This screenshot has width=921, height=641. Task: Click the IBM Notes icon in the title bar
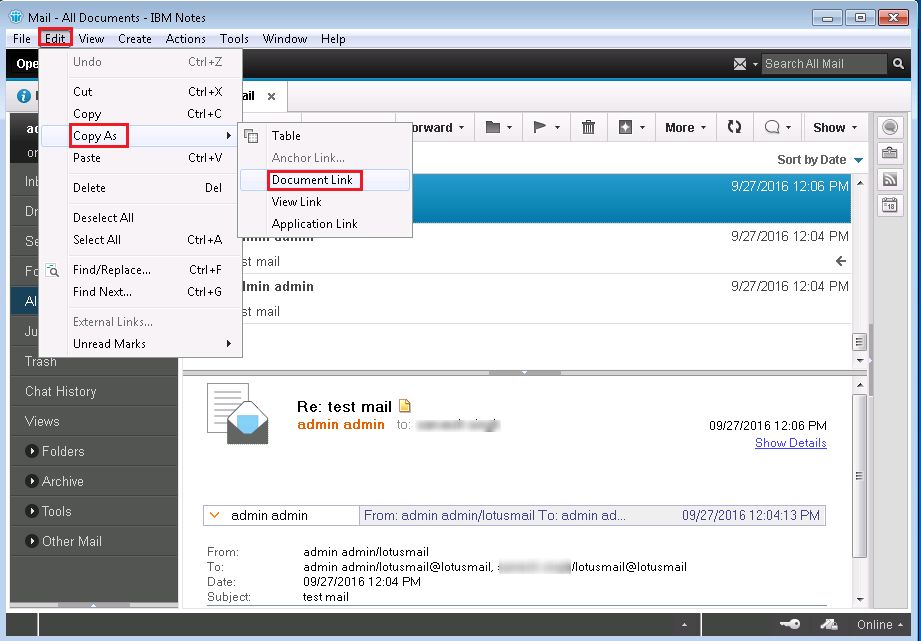tap(15, 16)
